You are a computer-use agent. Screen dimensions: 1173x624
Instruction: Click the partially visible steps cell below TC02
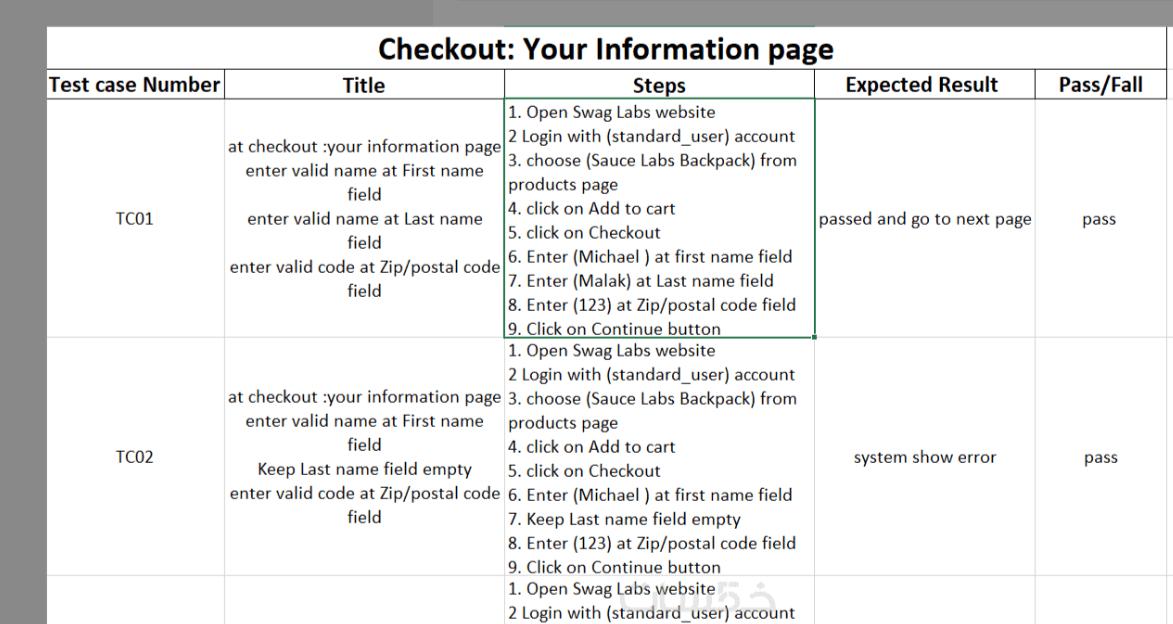(659, 601)
